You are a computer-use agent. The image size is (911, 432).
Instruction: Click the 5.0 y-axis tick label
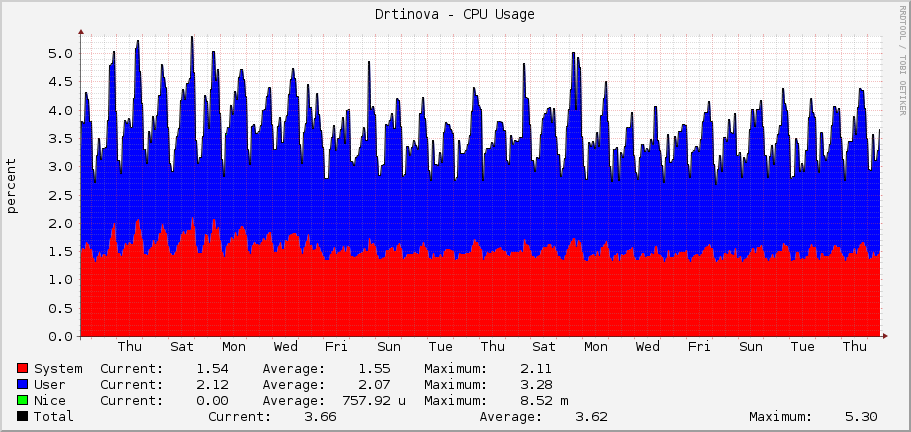pos(60,53)
